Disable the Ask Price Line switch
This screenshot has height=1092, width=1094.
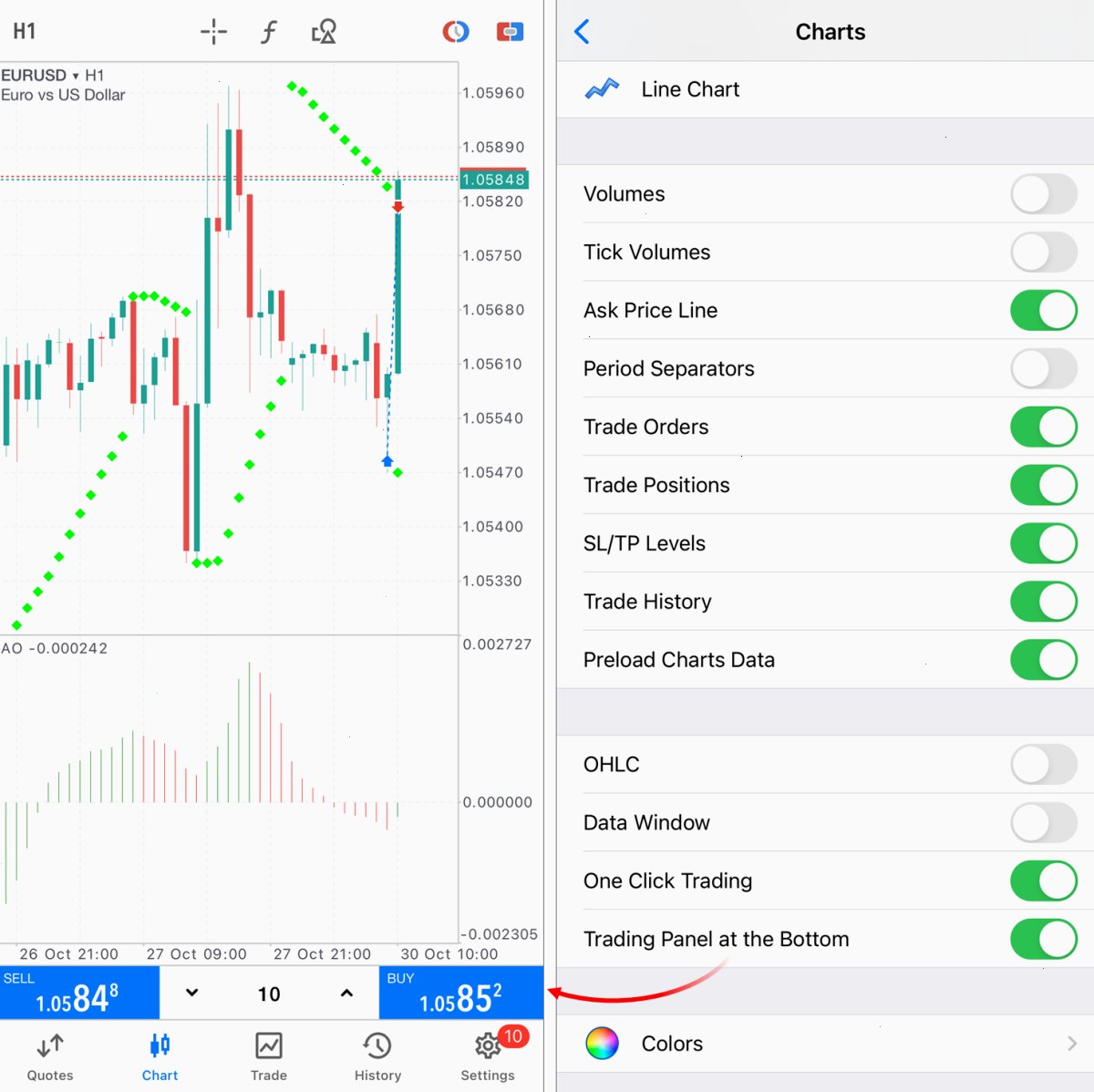1044,311
